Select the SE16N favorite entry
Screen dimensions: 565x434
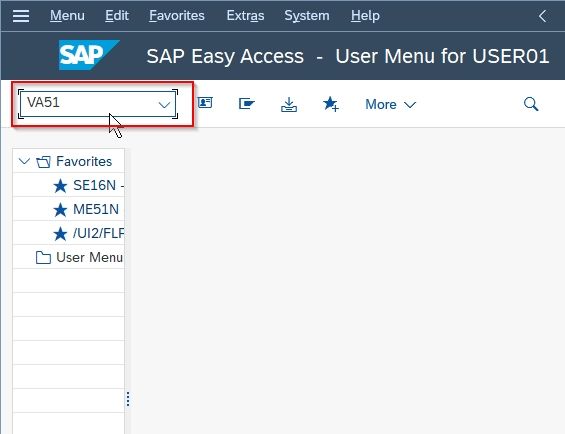[x=89, y=185]
